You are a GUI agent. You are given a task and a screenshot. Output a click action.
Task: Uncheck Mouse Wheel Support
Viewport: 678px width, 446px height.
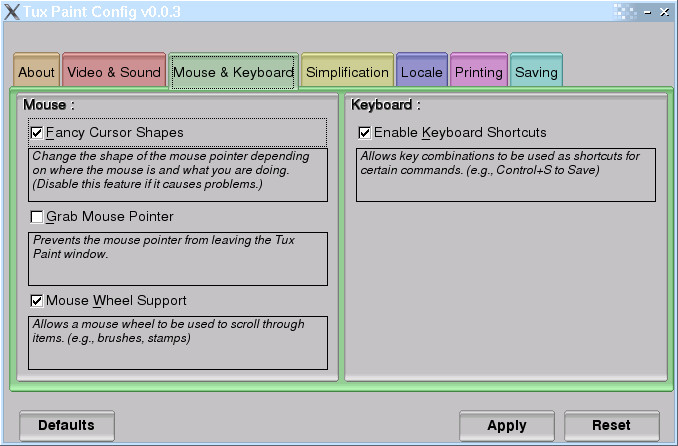[x=37, y=301]
